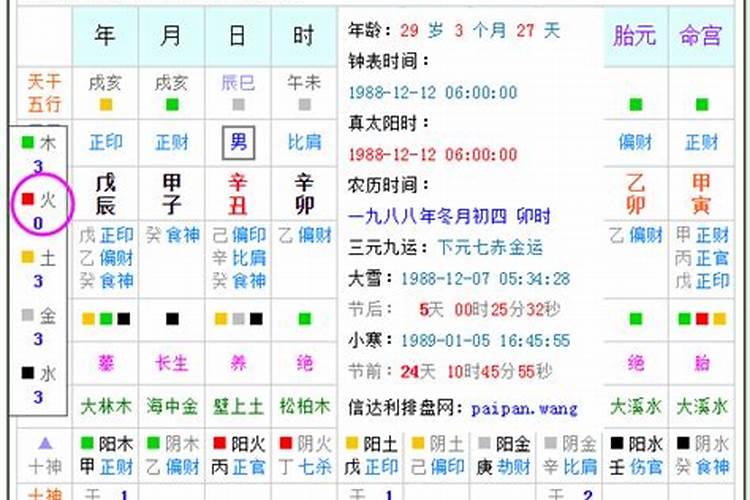Click the month pillar 甲子

pos(172,194)
